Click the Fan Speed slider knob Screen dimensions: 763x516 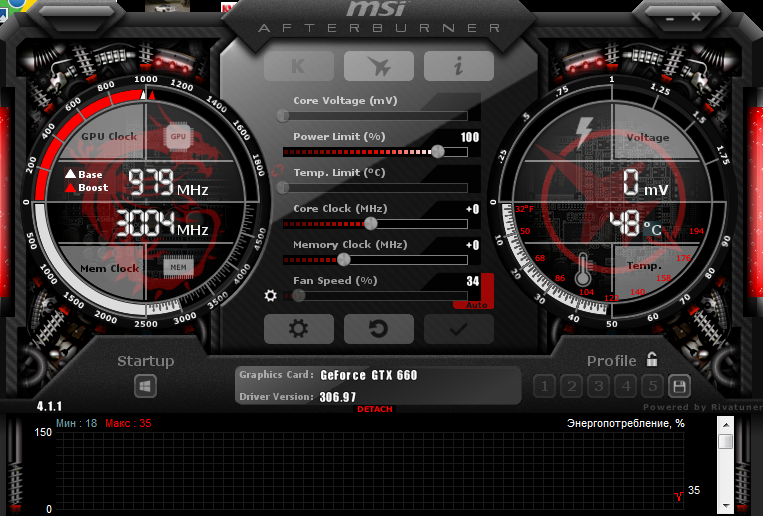(x=299, y=295)
